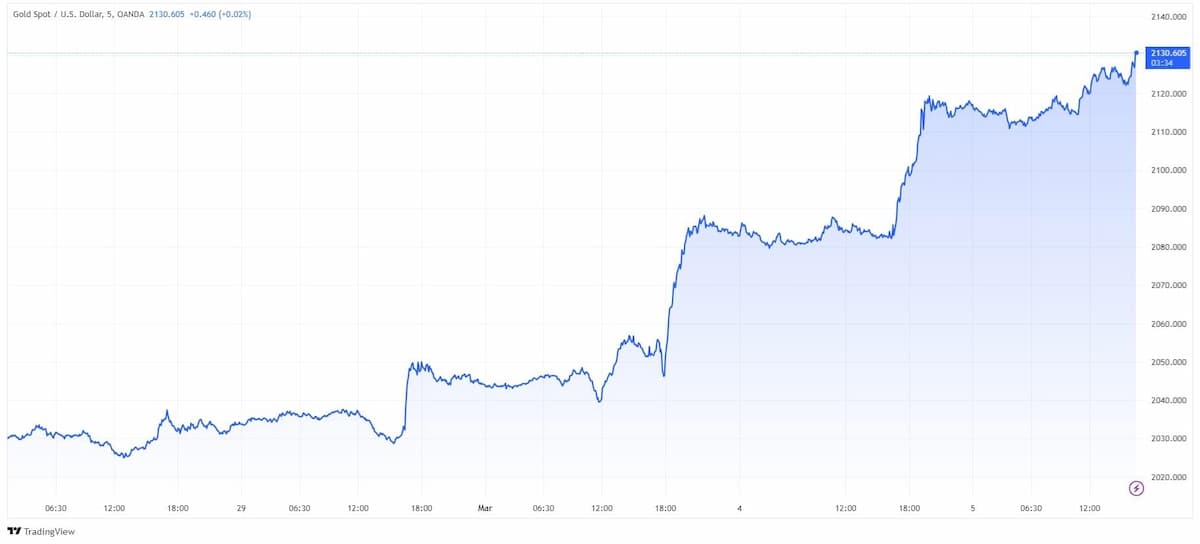Click the 2100.000 price scale label

[x=1169, y=170]
